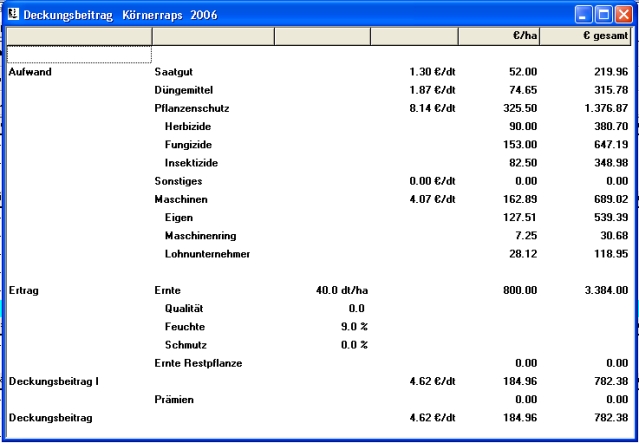Viewport: 639px width, 443px height.
Task: Expand the Maschinen category row
Action: tap(181, 198)
